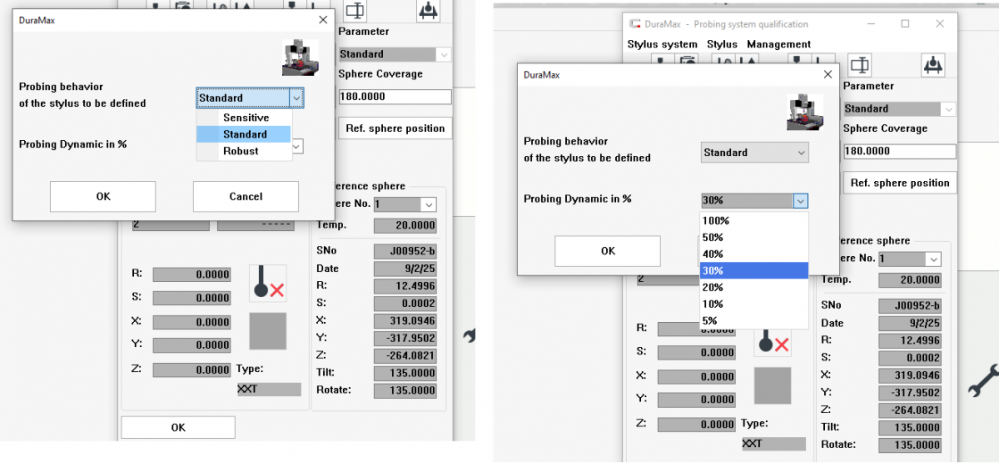Open the Management menu
The height and width of the screenshot is (463, 999).
tap(778, 44)
